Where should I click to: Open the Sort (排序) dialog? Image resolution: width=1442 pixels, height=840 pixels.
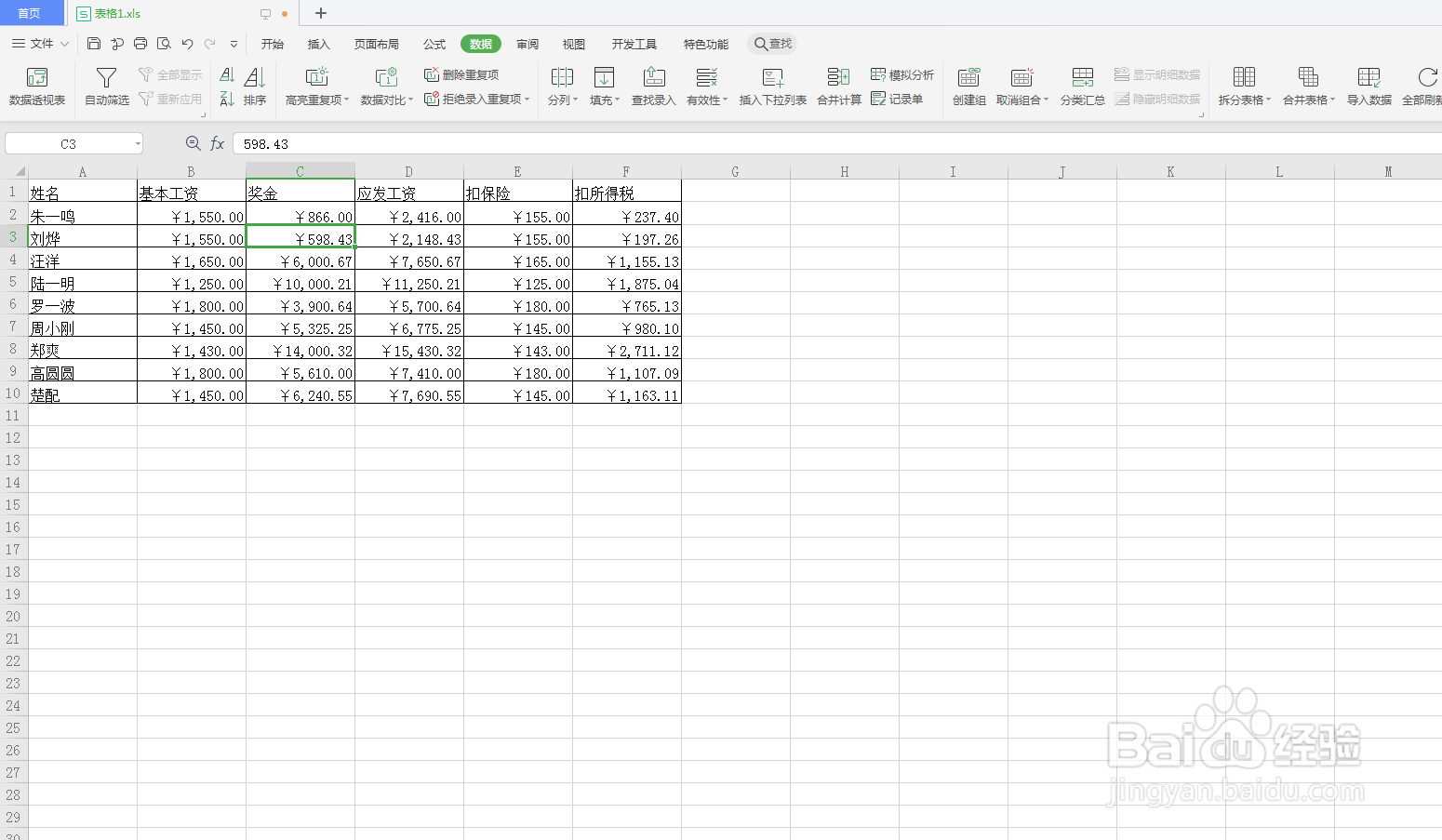click(255, 86)
